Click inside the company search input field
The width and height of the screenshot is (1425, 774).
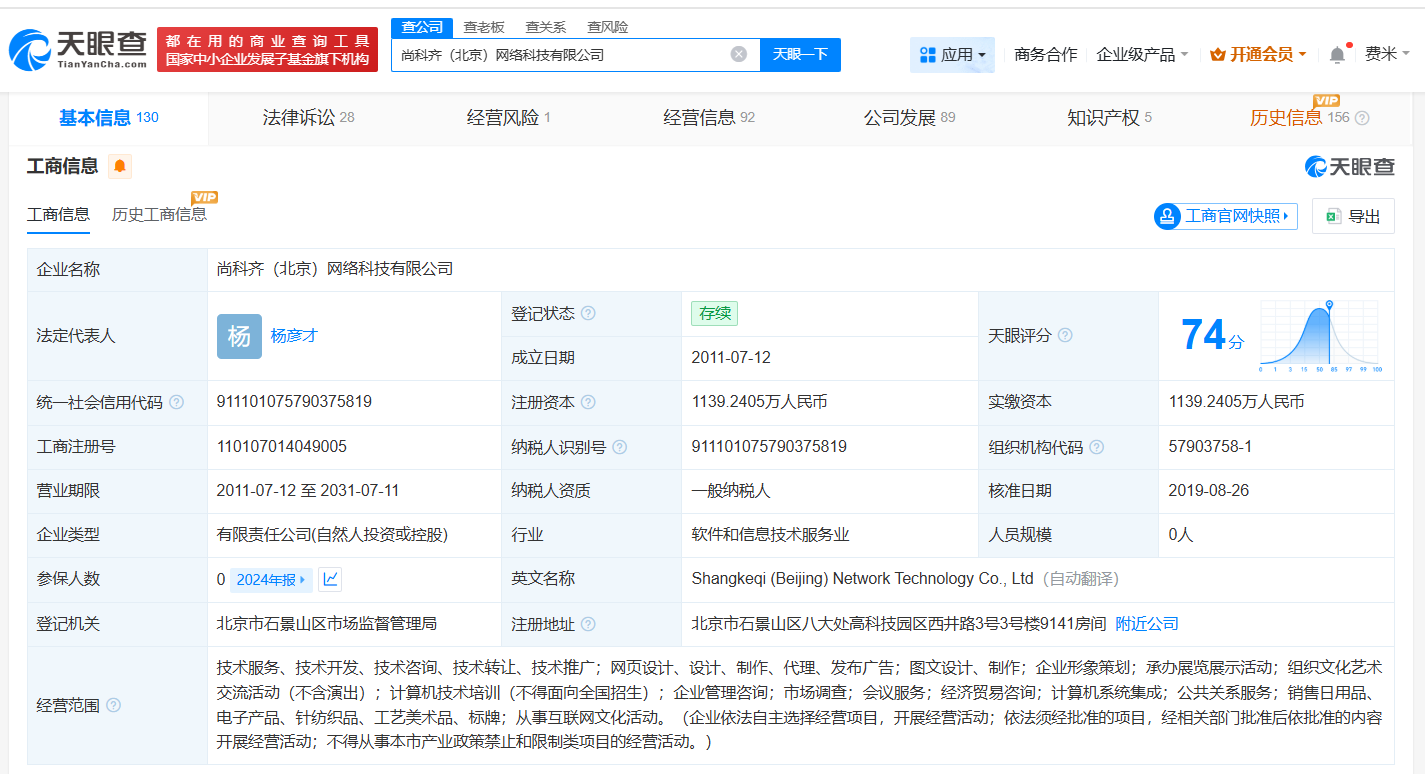click(560, 55)
